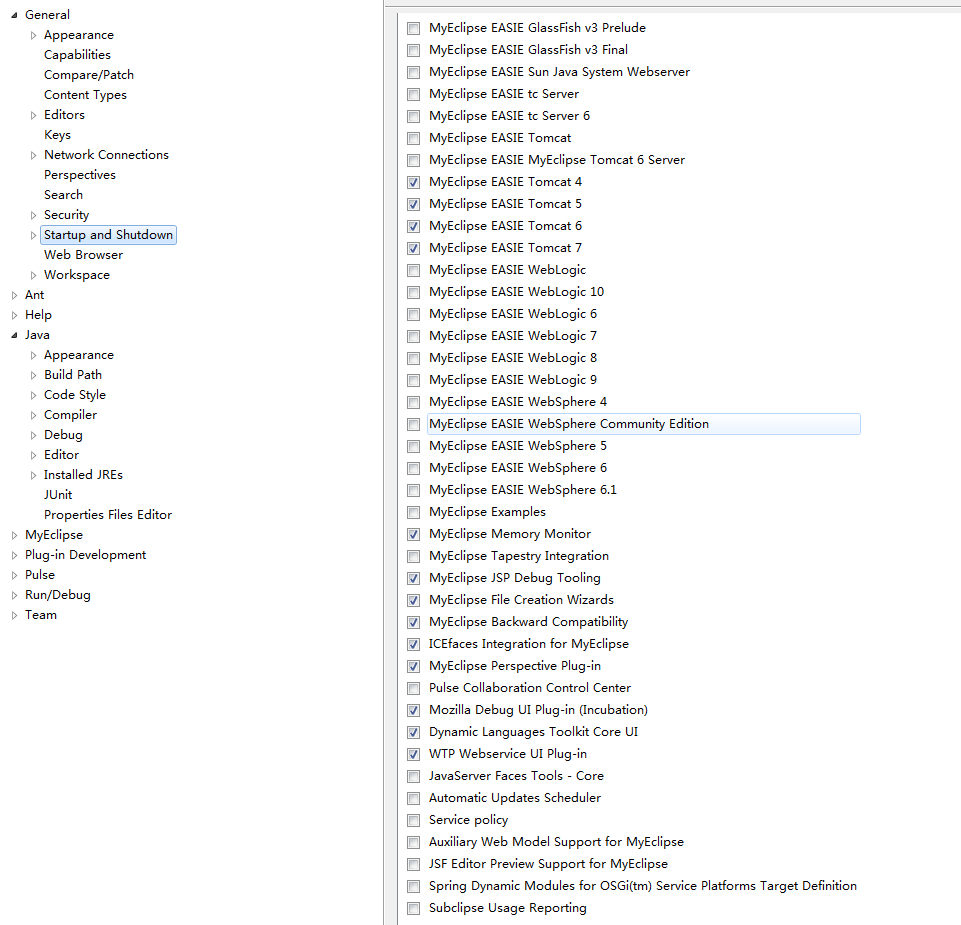Uncheck ICEfaces Integration for MyEclipse checkbox
961x925 pixels.
pos(414,644)
